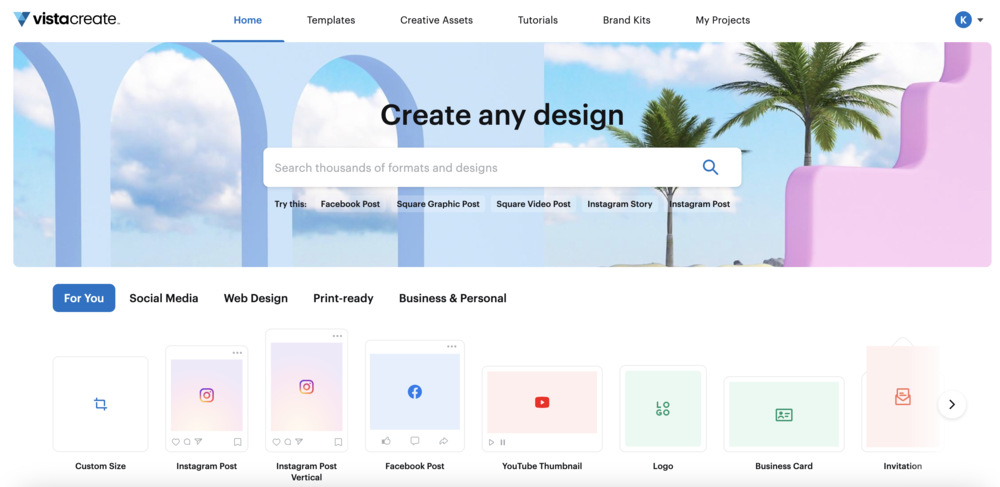
Task: Open the Templates menu item
Action: (331, 20)
